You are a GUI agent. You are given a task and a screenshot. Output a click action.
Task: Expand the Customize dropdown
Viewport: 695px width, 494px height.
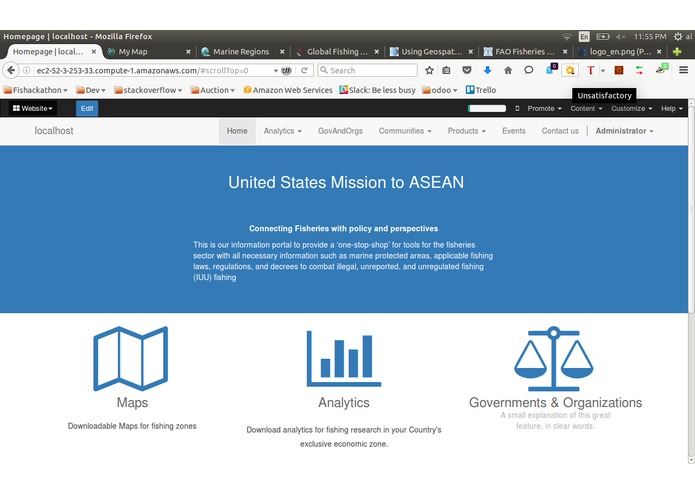tap(632, 109)
